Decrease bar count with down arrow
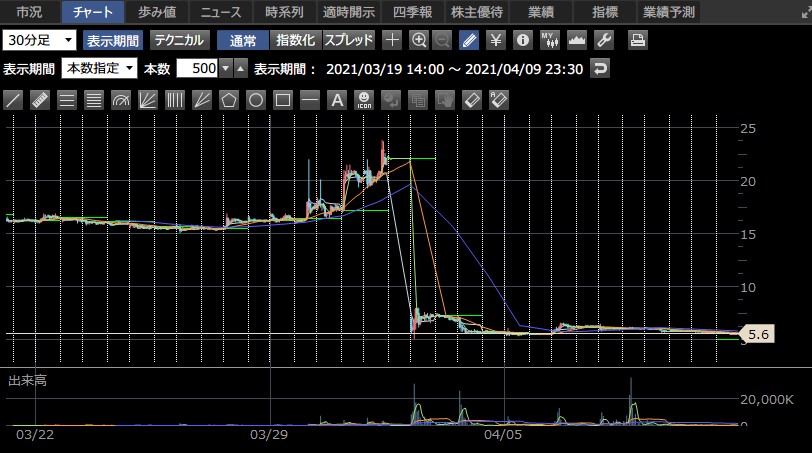Viewport: 812px width, 453px height. [225, 68]
